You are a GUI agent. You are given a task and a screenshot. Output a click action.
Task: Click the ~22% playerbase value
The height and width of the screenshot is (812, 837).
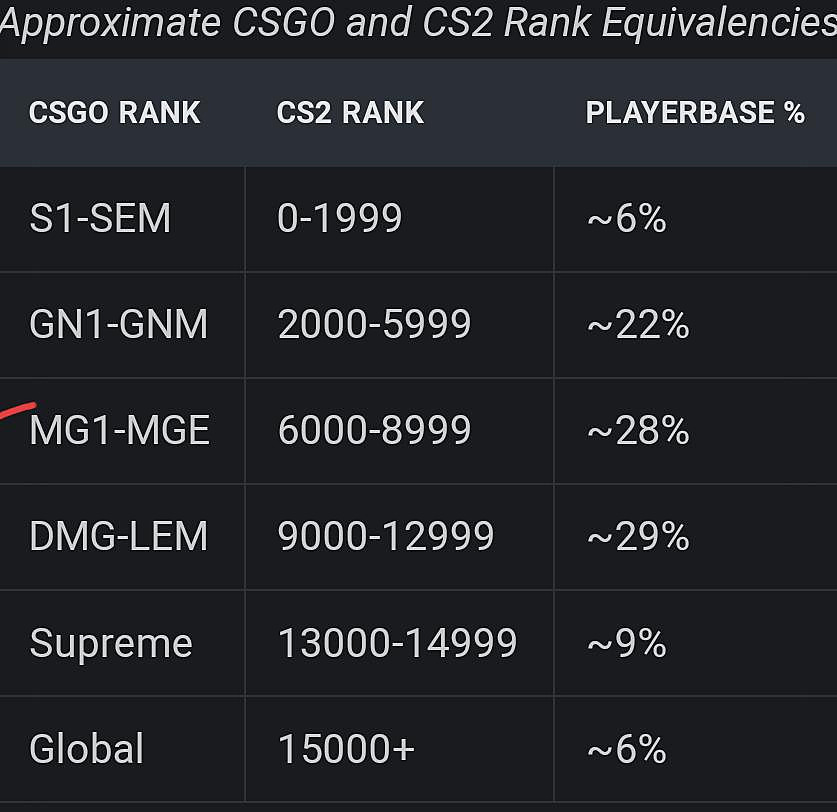point(638,325)
